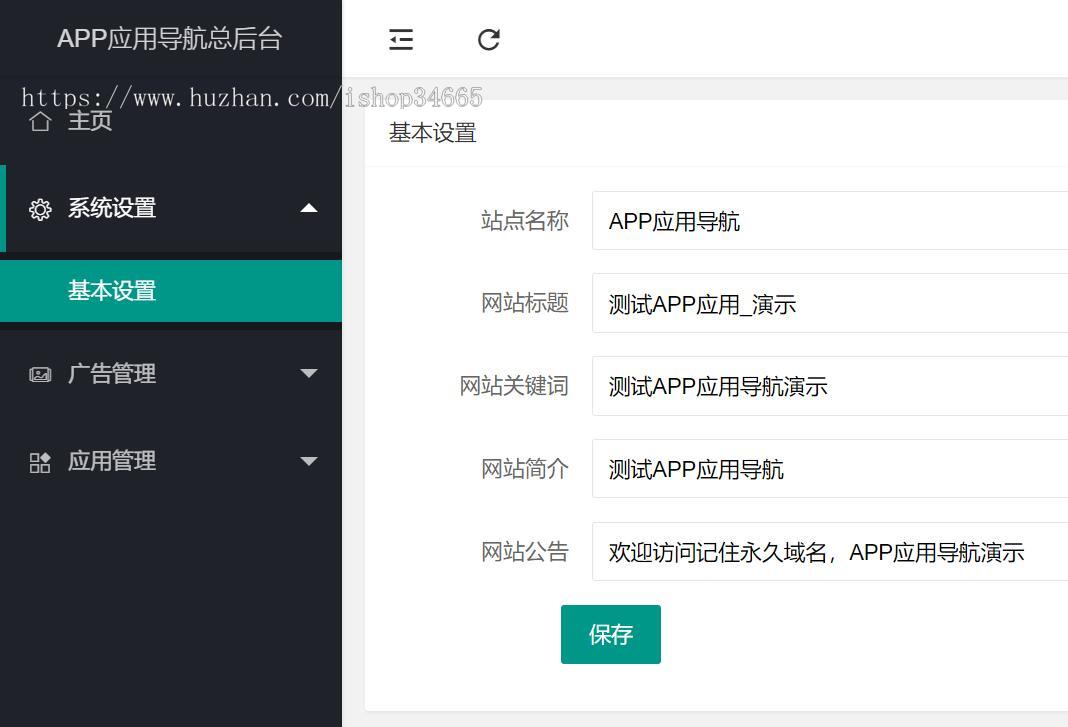Screen dimensions: 1068x727
Task: Focus the 站点名称 input field
Action: click(x=830, y=221)
